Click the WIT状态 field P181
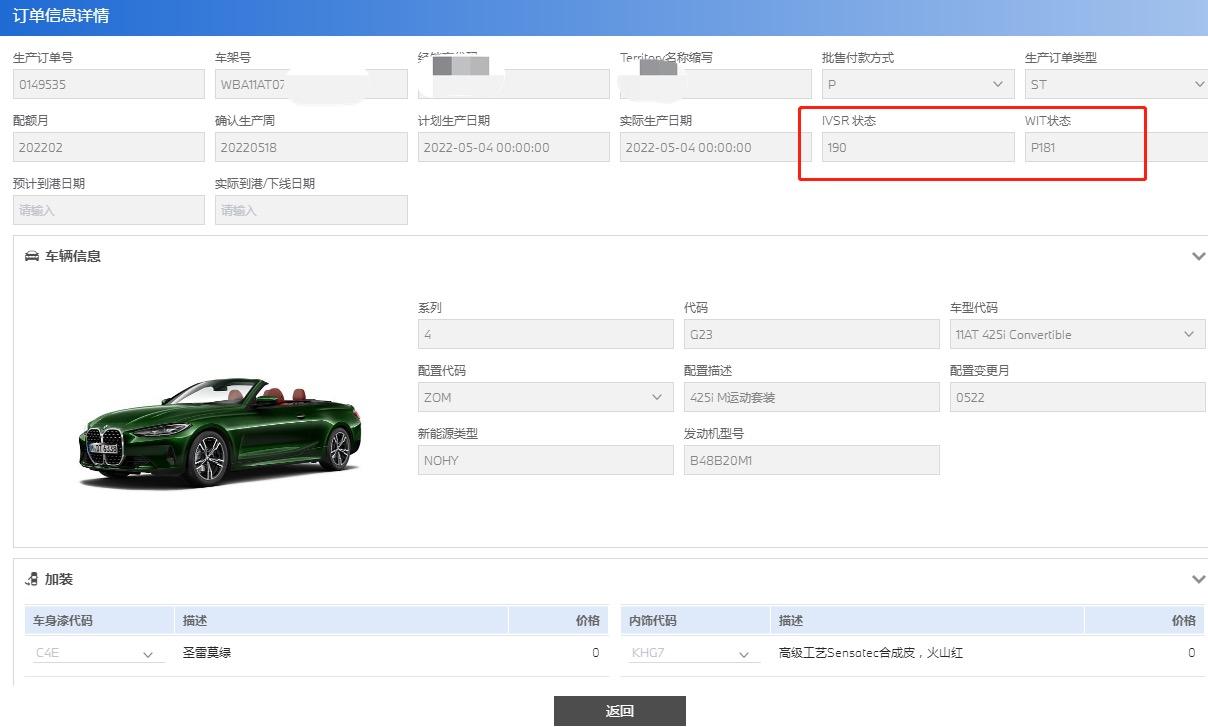Screen dimensions: 1208x727 1116,147
